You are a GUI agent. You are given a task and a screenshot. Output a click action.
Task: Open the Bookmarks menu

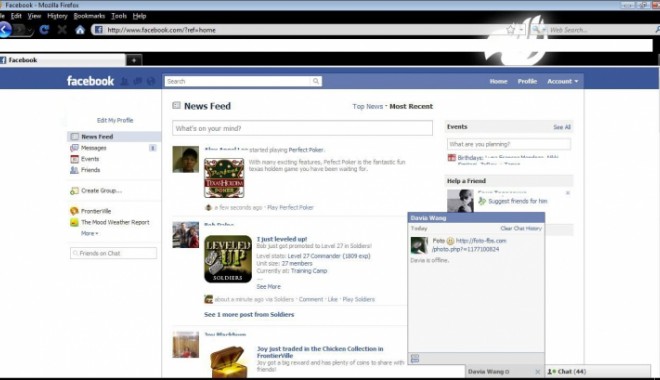[x=89, y=16]
